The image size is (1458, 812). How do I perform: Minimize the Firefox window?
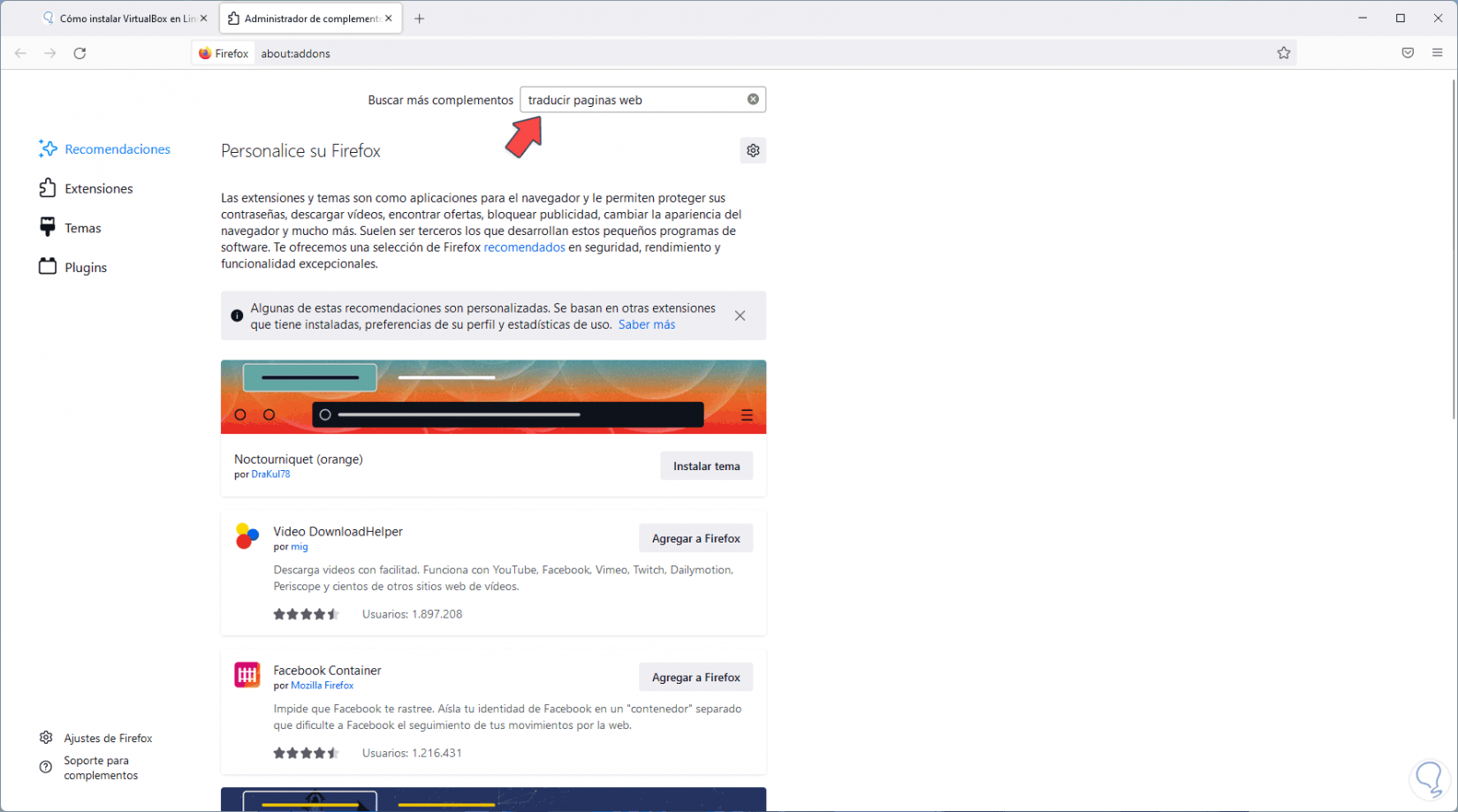click(1363, 18)
